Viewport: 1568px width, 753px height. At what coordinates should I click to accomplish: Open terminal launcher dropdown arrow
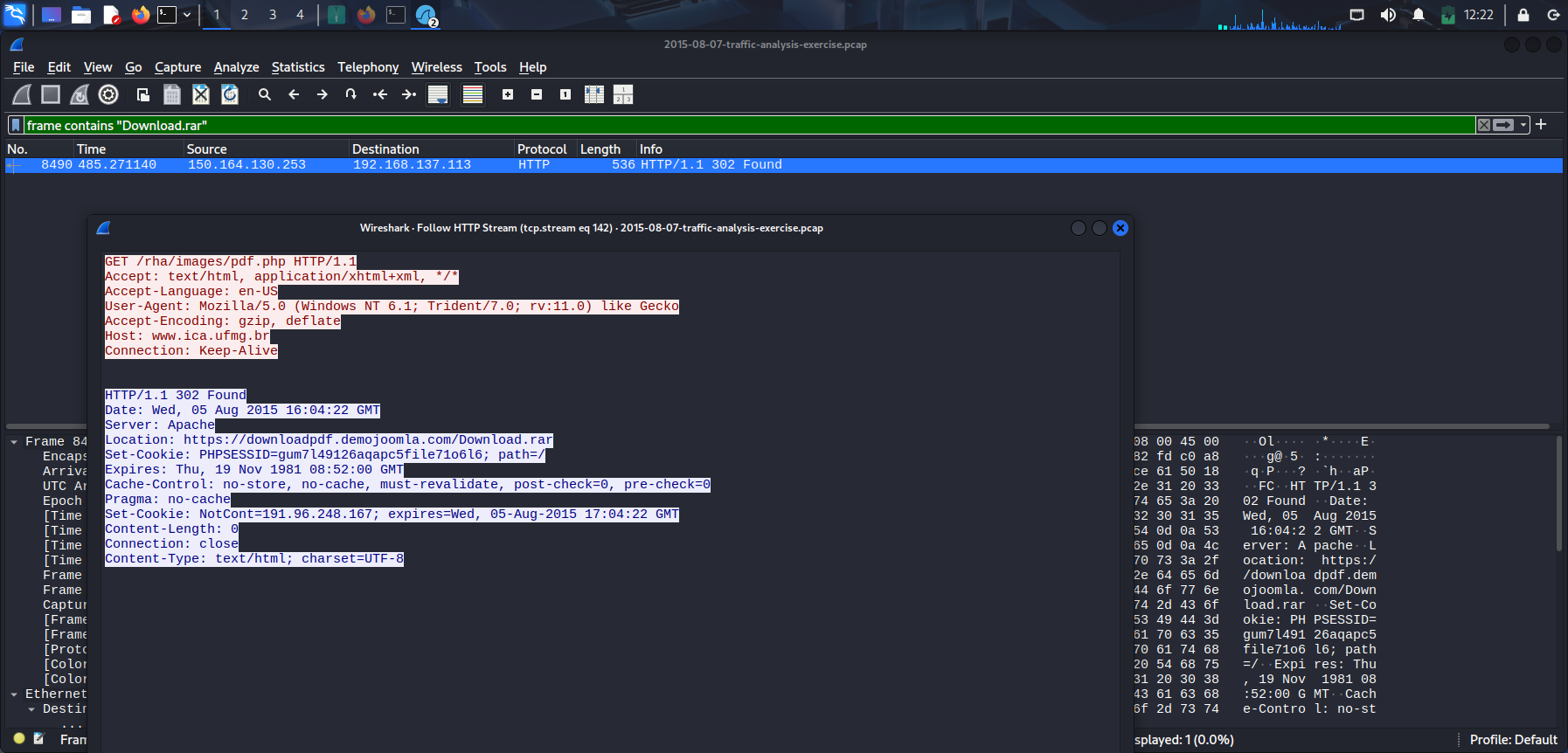(187, 15)
